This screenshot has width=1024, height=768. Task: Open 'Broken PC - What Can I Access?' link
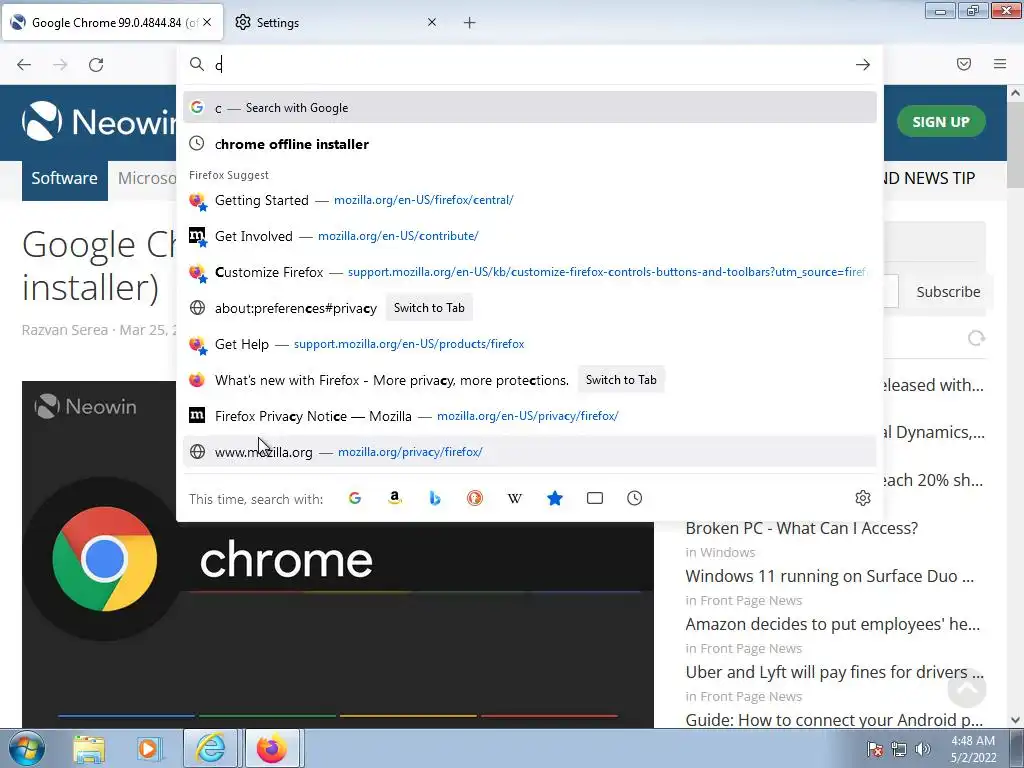[x=801, y=528]
